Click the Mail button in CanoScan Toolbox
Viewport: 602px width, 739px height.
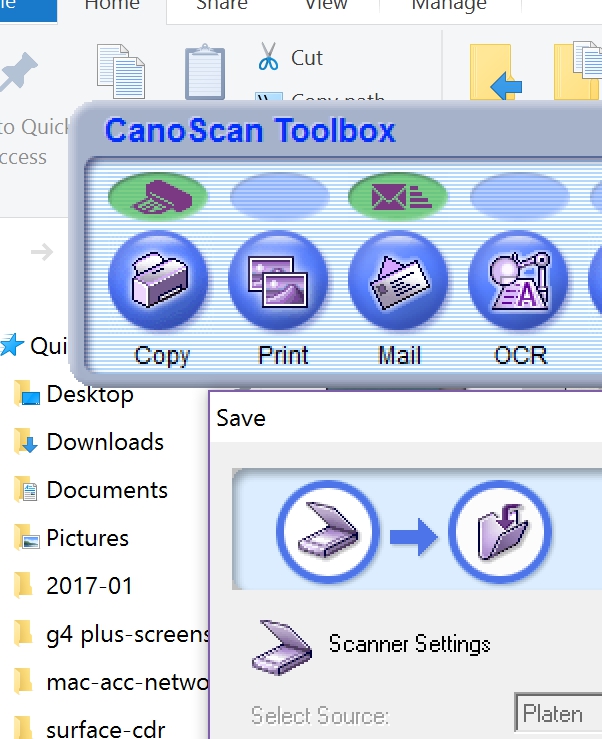click(398, 279)
